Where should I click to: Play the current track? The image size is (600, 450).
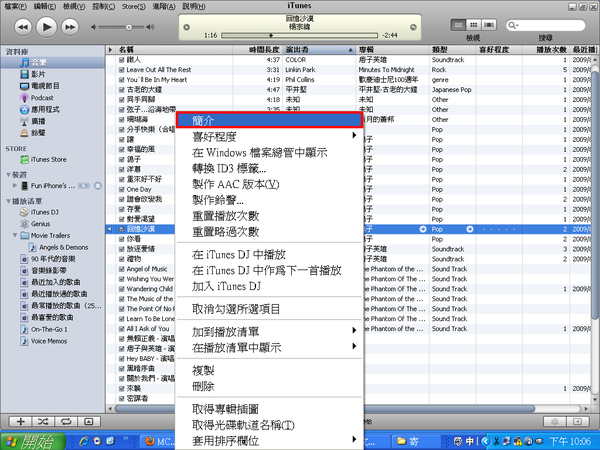[x=46, y=27]
